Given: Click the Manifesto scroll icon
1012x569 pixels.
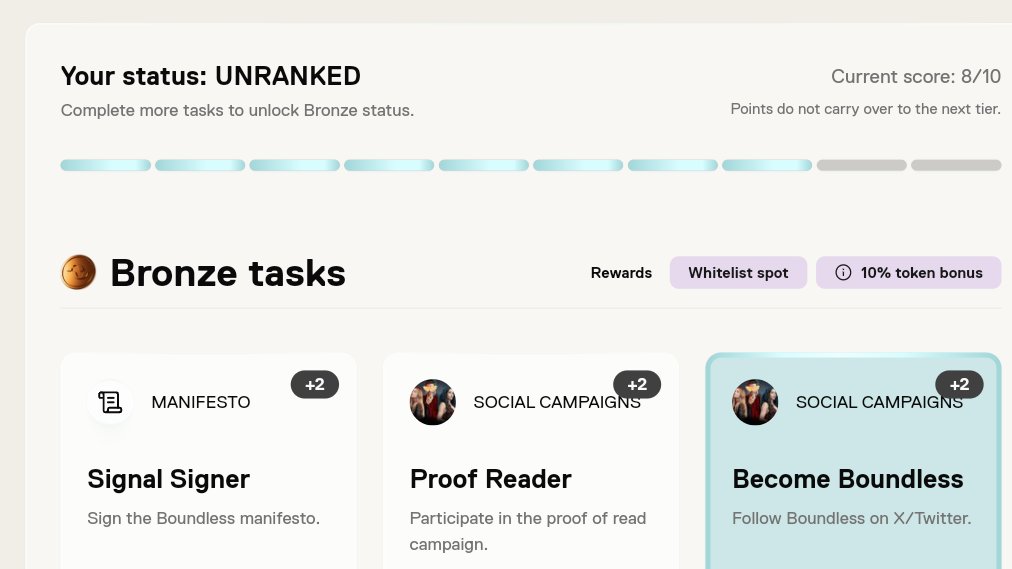Looking at the screenshot, I should tap(110, 402).
